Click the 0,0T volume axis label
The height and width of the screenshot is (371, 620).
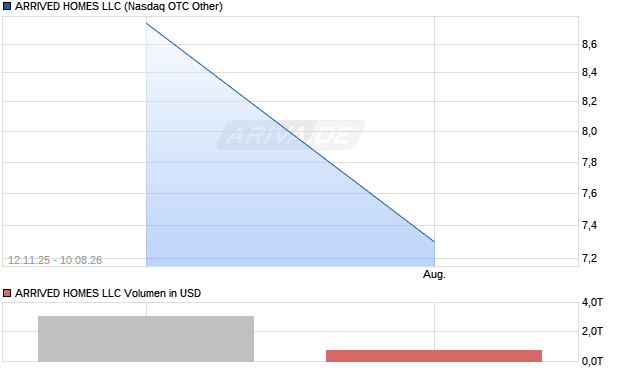pos(592,361)
